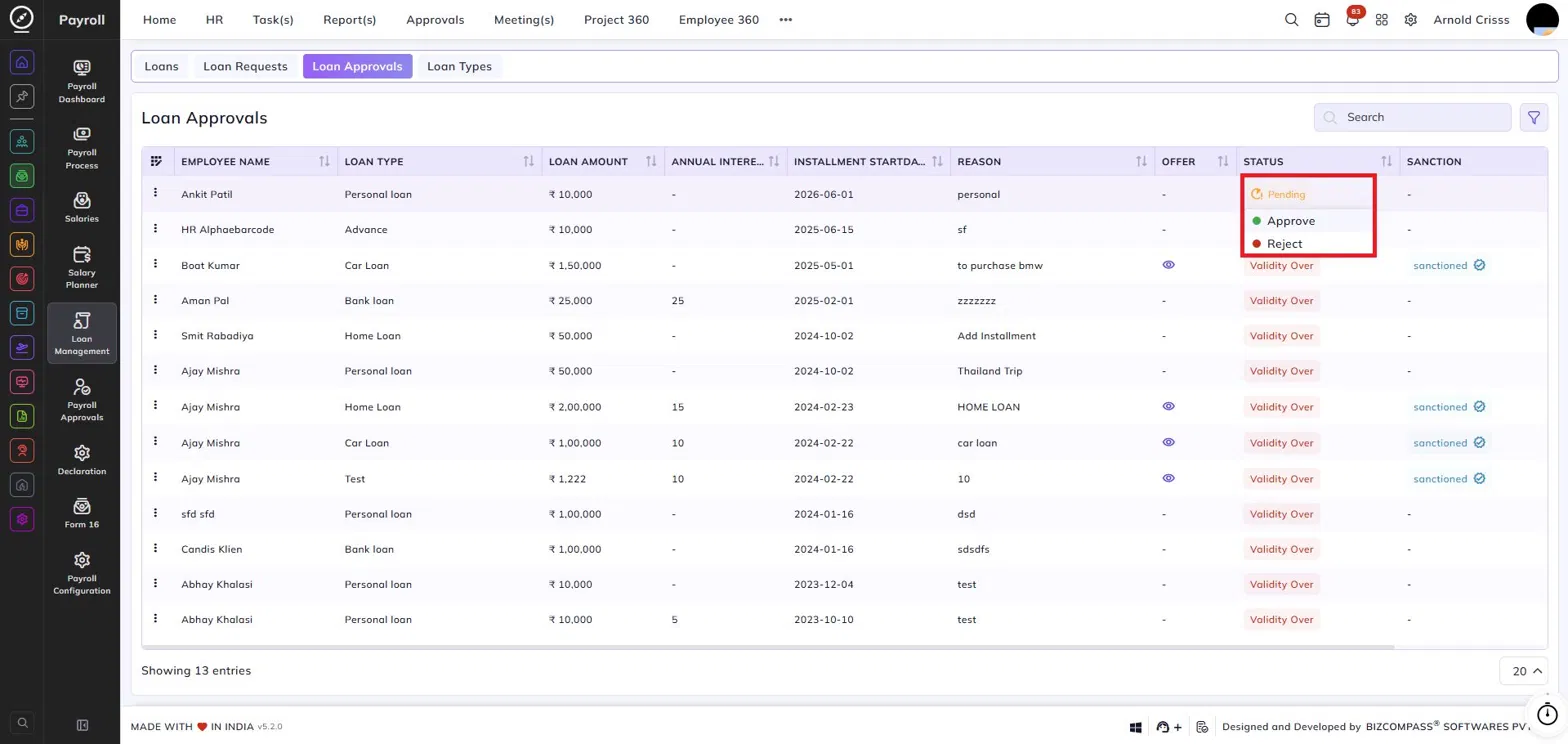Click the sanctioned badge for Boat Kumar
1568x744 pixels.
[x=1448, y=266]
